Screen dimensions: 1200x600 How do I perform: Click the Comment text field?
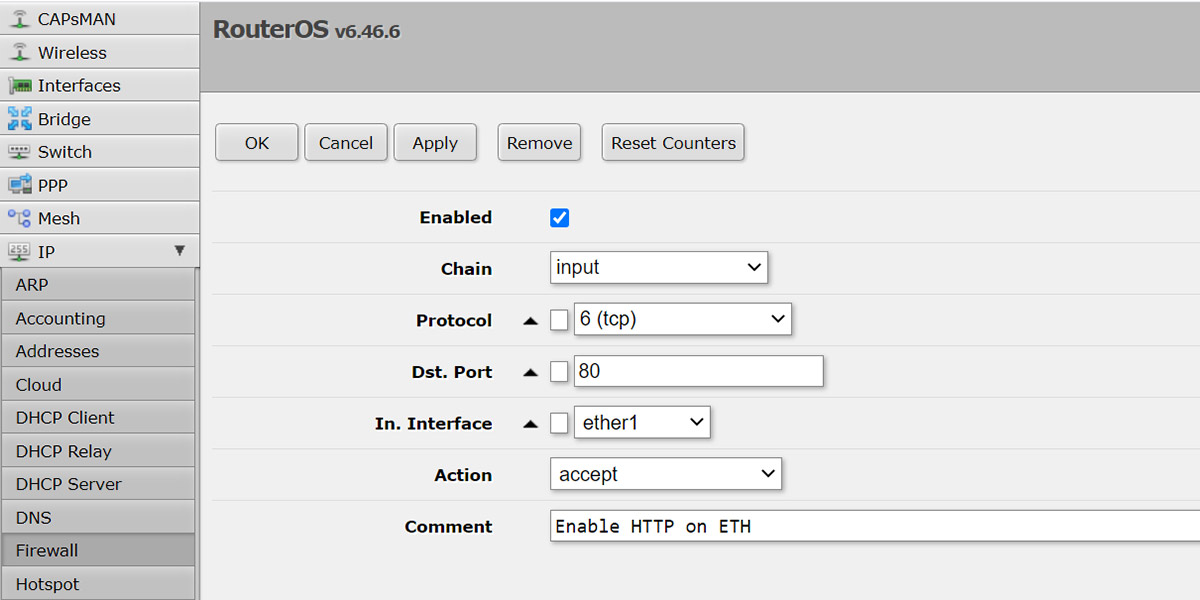(x=875, y=526)
